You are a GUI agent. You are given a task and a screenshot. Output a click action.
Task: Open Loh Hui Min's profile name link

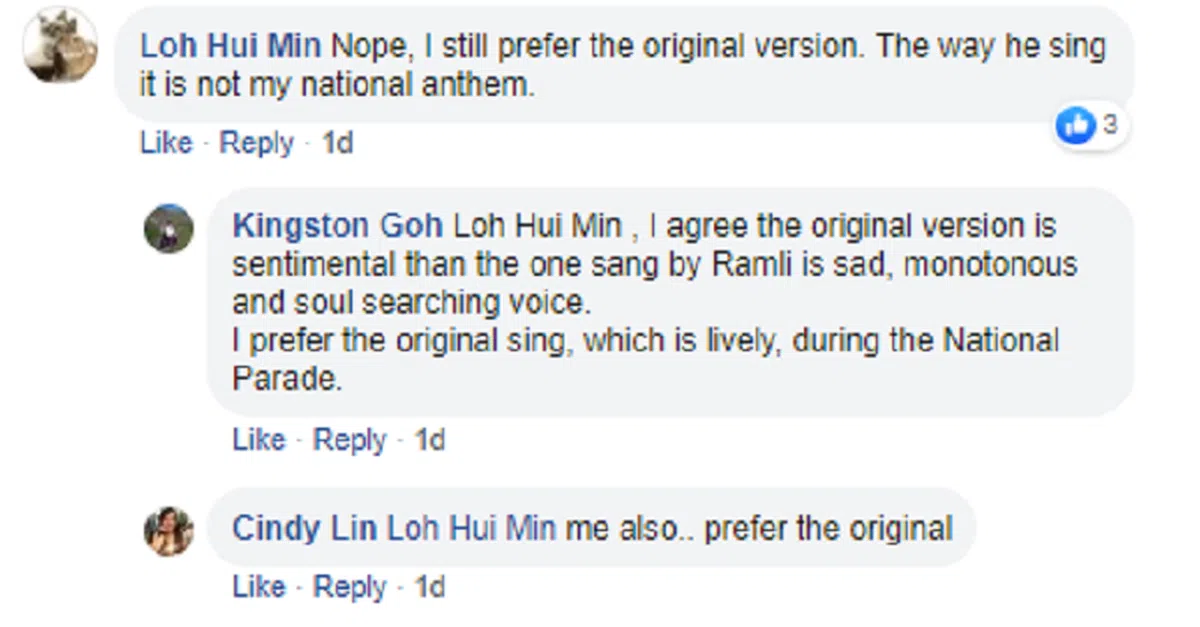pos(232,46)
